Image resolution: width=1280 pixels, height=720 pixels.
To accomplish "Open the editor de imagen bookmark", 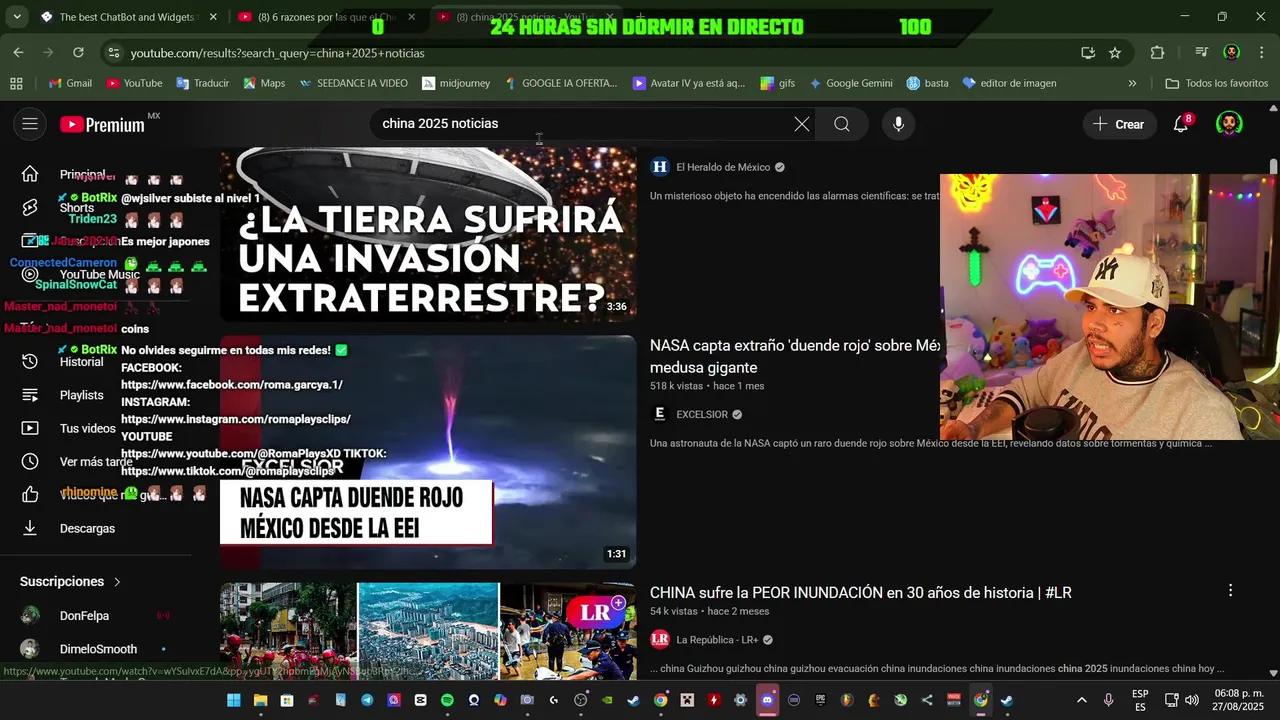I will pos(1009,83).
